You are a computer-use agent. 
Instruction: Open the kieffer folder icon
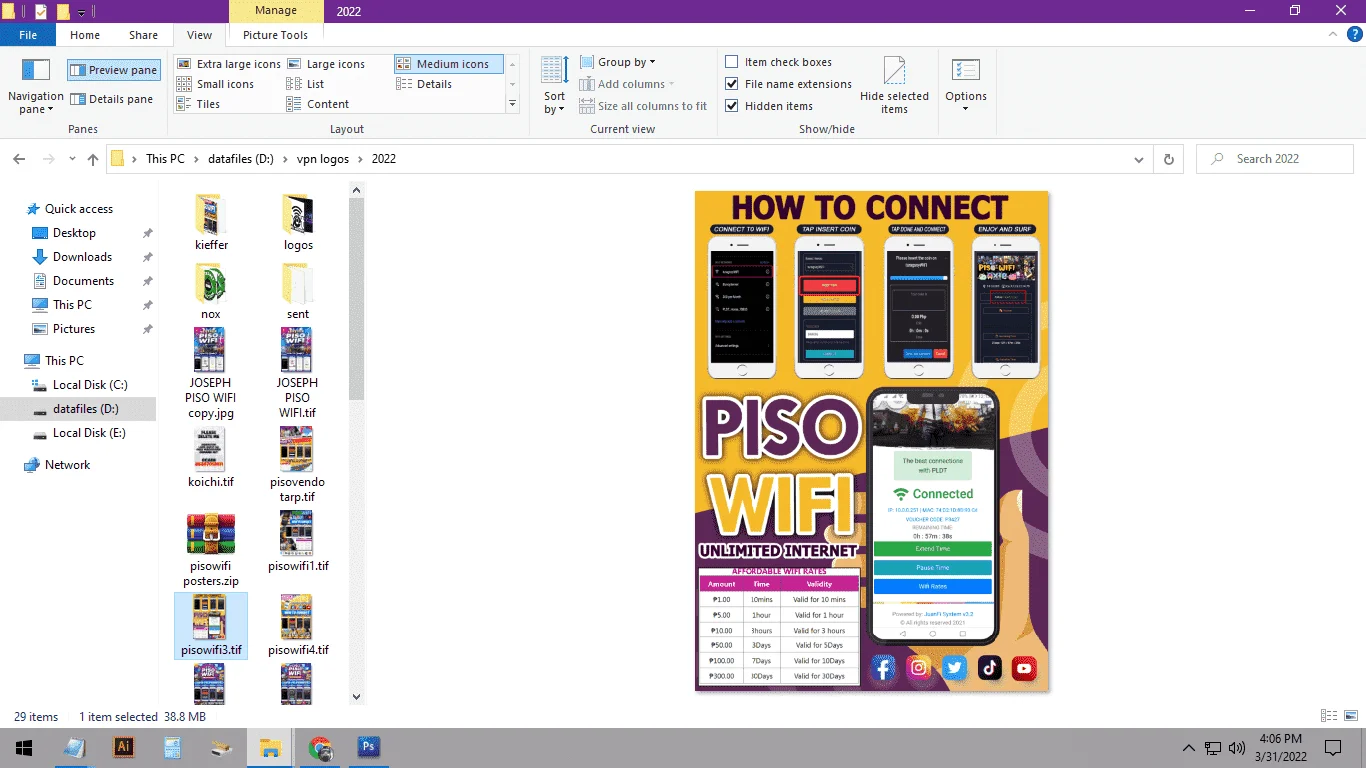[x=211, y=215]
